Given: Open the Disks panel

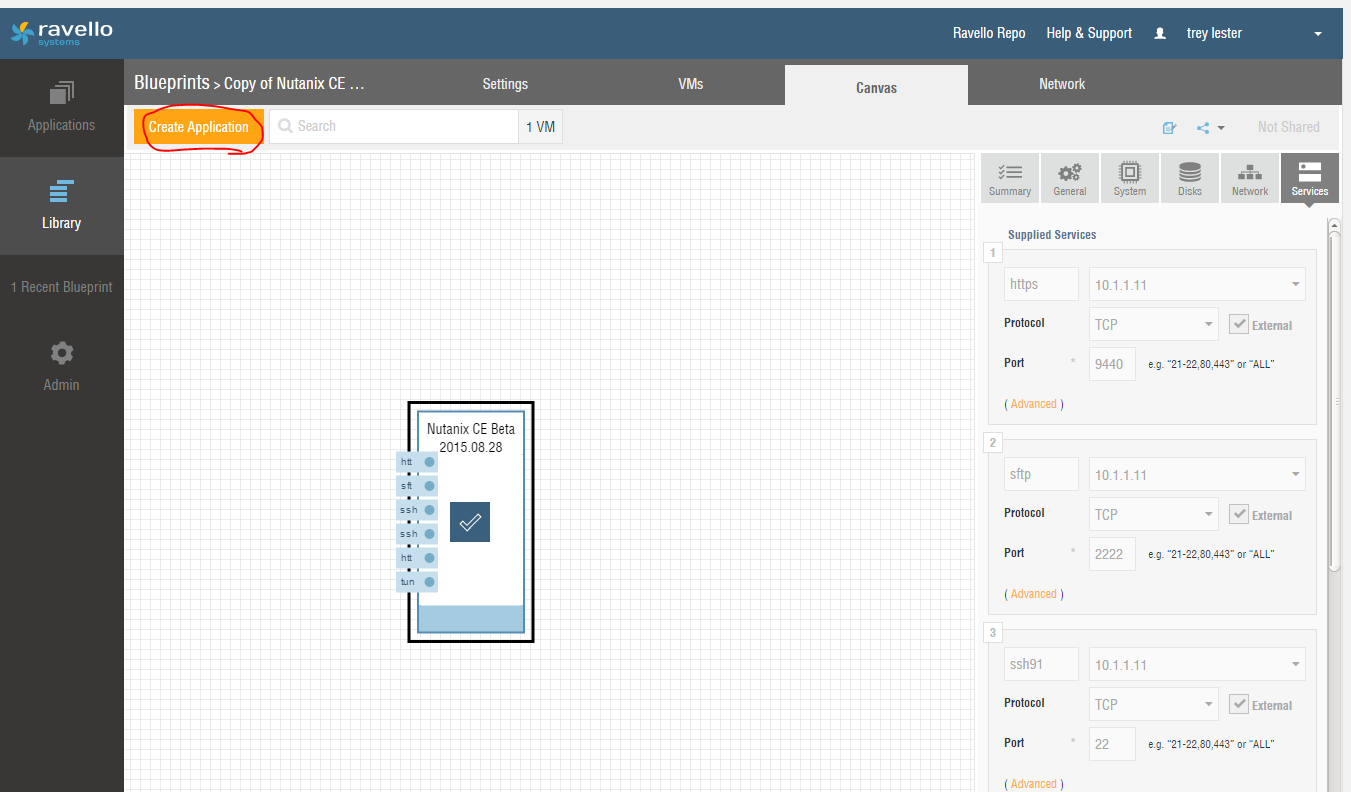Looking at the screenshot, I should click(1189, 178).
